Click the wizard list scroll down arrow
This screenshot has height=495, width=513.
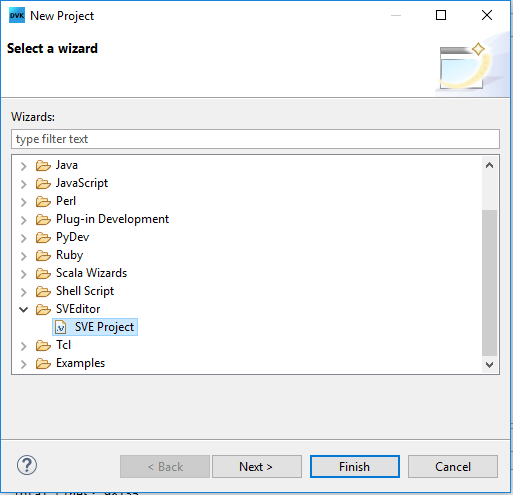point(489,365)
